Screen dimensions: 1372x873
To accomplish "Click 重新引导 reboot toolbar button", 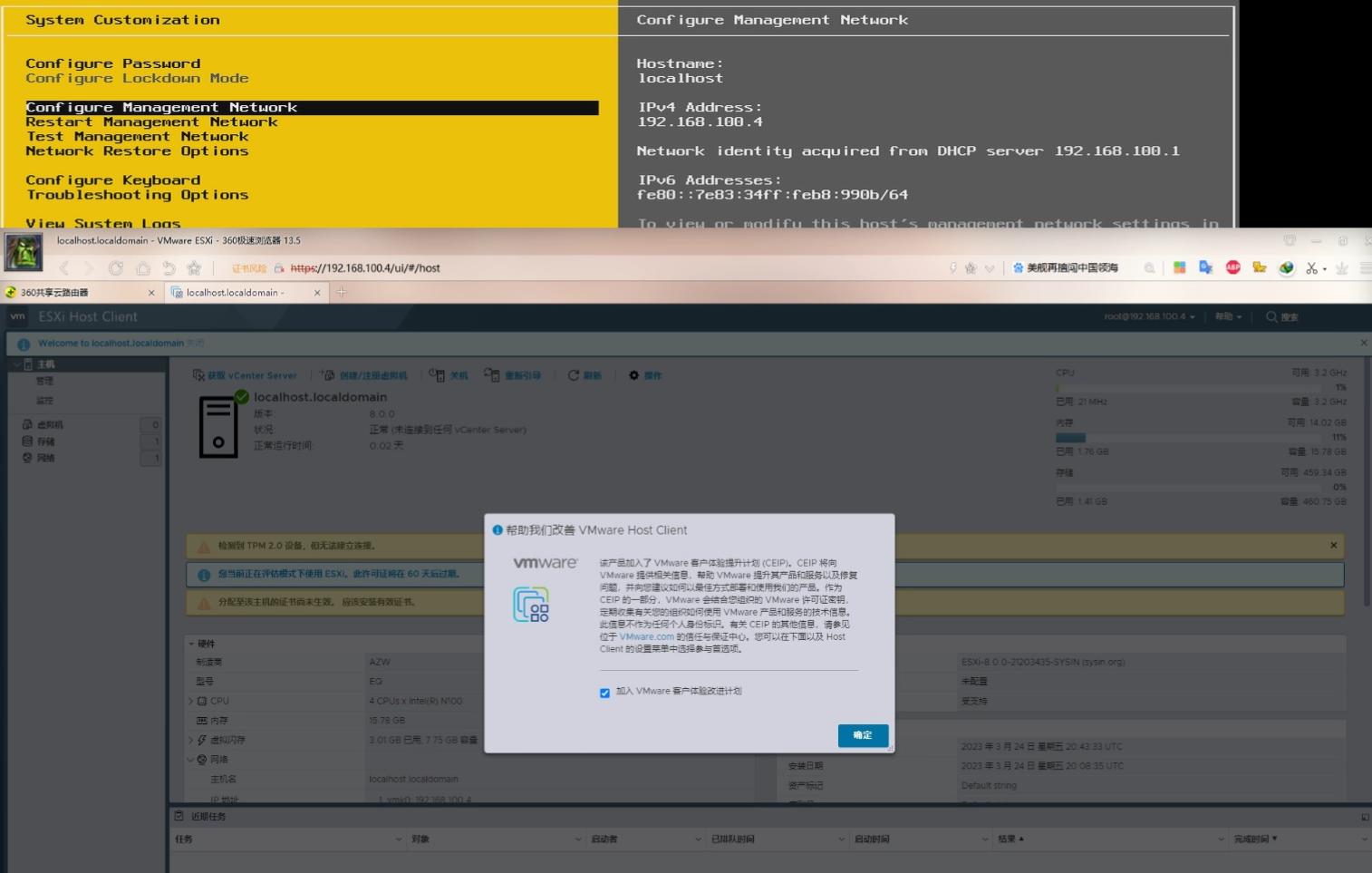I will pyautogui.click(x=513, y=375).
